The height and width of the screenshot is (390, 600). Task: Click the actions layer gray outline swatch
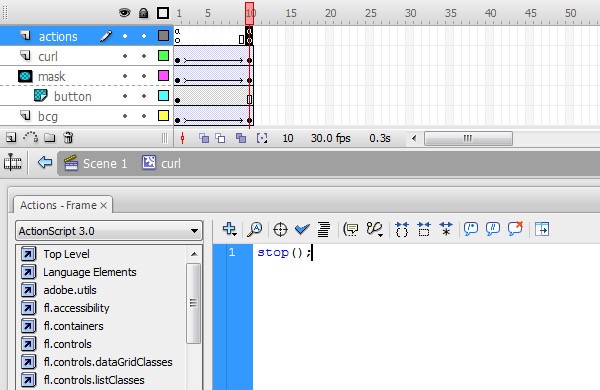tap(163, 36)
